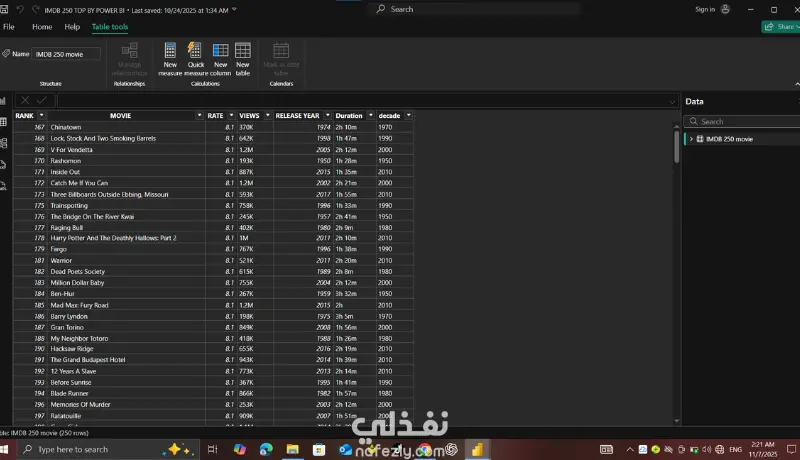Click the Share button
This screenshot has height=460, width=800.
pos(781,27)
